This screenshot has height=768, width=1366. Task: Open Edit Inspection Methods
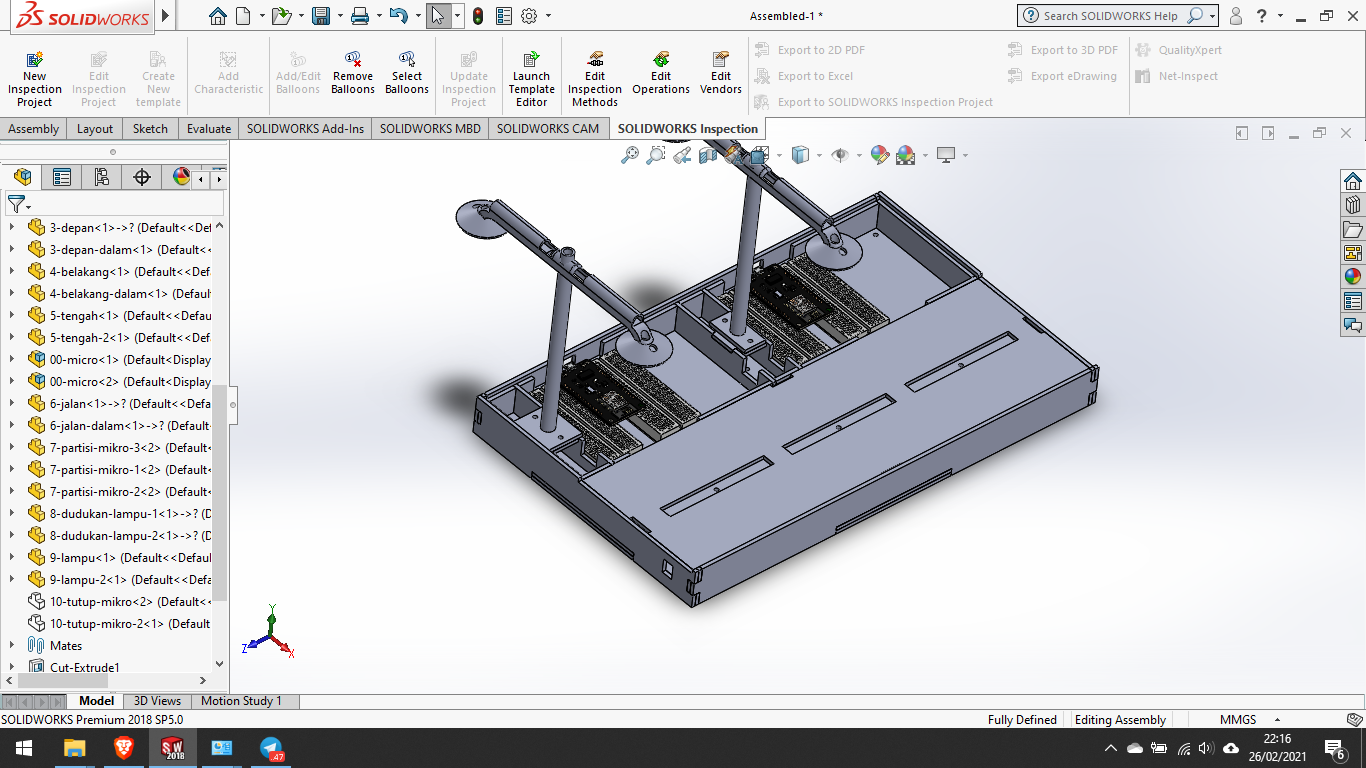tap(595, 79)
